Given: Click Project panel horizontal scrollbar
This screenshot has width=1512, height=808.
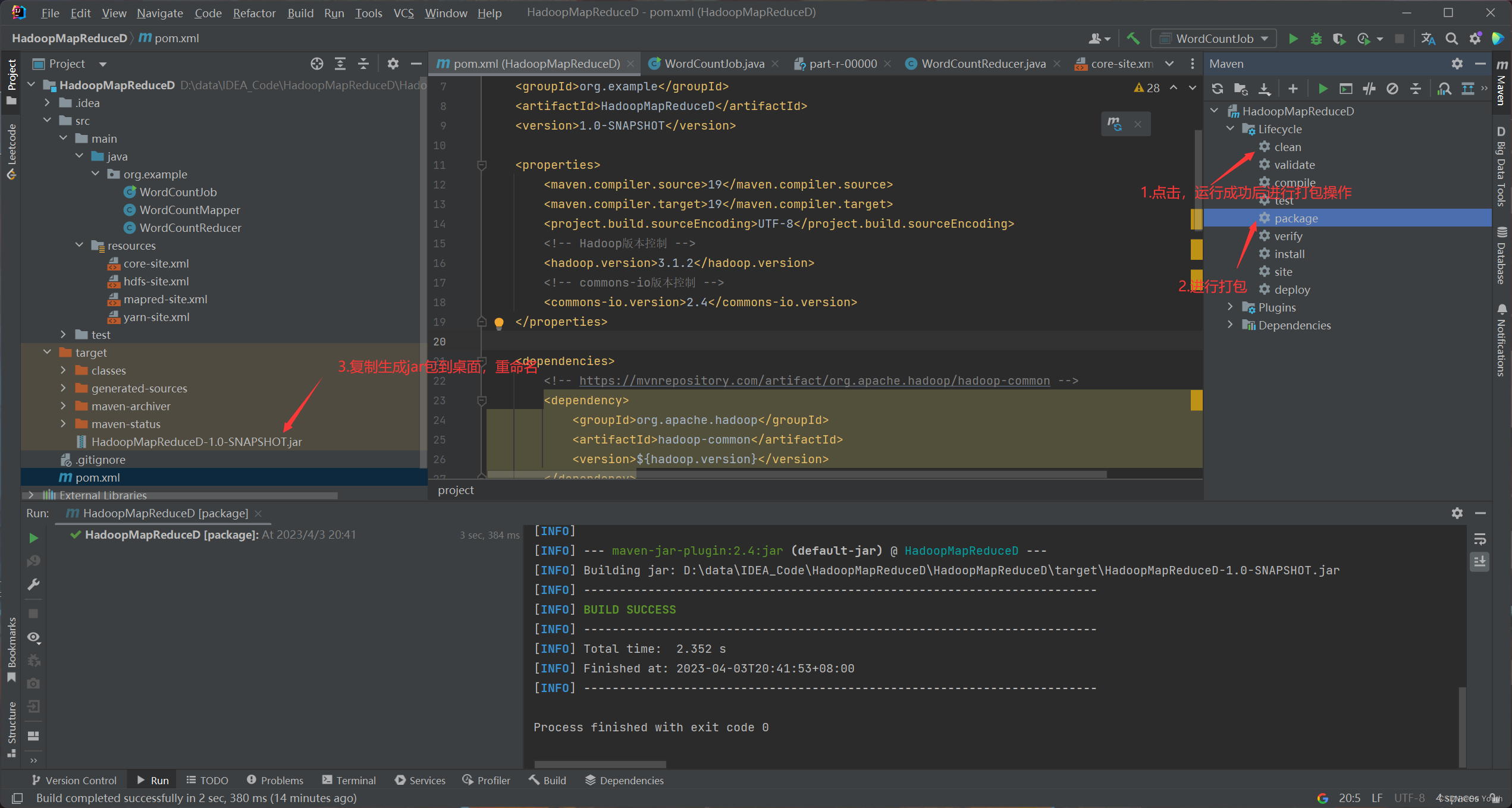Looking at the screenshot, I should tap(180, 495).
